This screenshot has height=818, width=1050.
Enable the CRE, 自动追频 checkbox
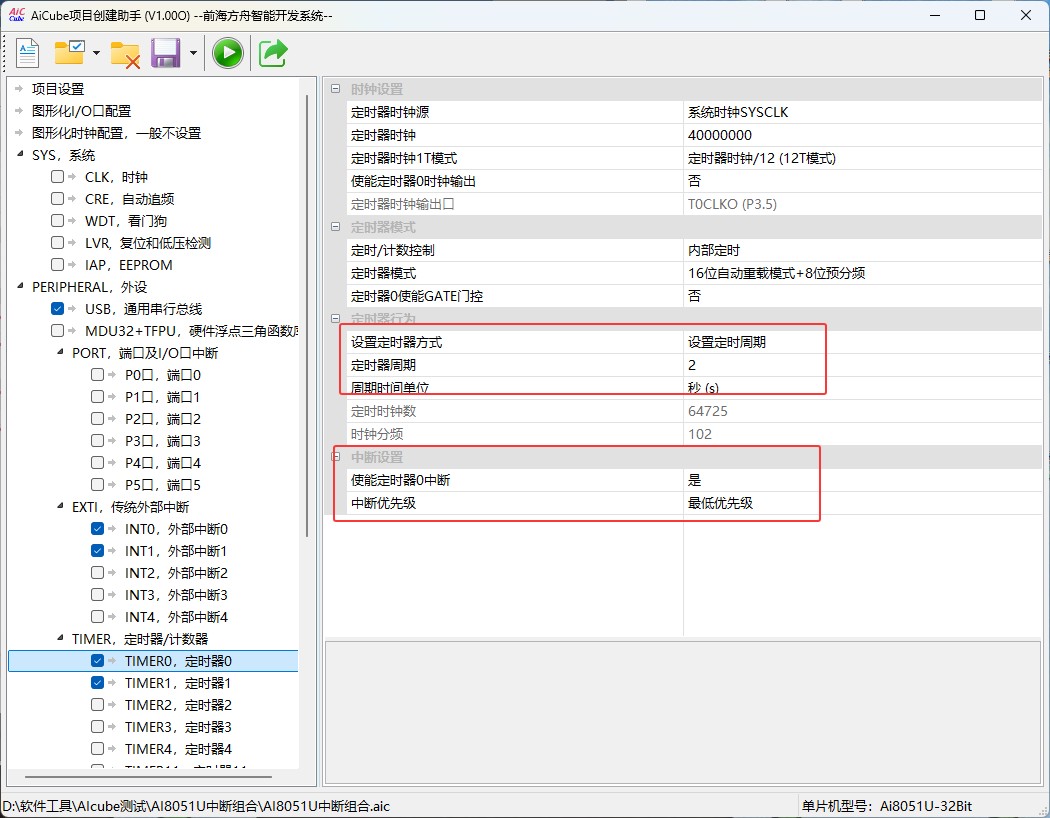pyautogui.click(x=58, y=199)
